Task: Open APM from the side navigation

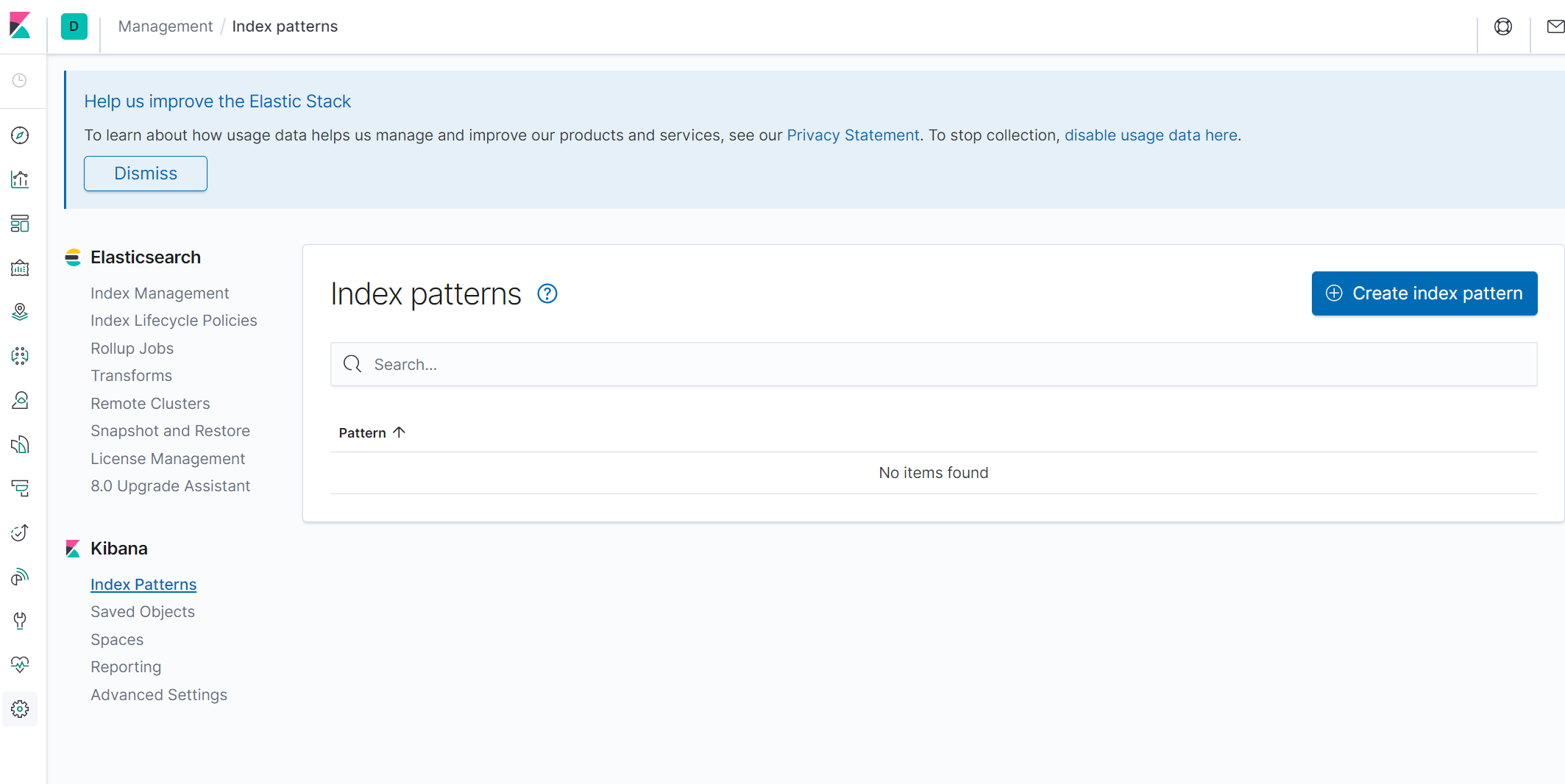Action: point(20,488)
